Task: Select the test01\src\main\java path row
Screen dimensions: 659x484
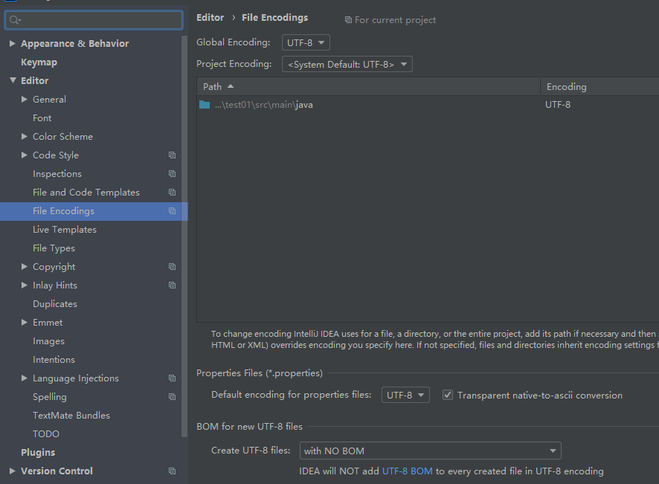Action: pos(428,105)
